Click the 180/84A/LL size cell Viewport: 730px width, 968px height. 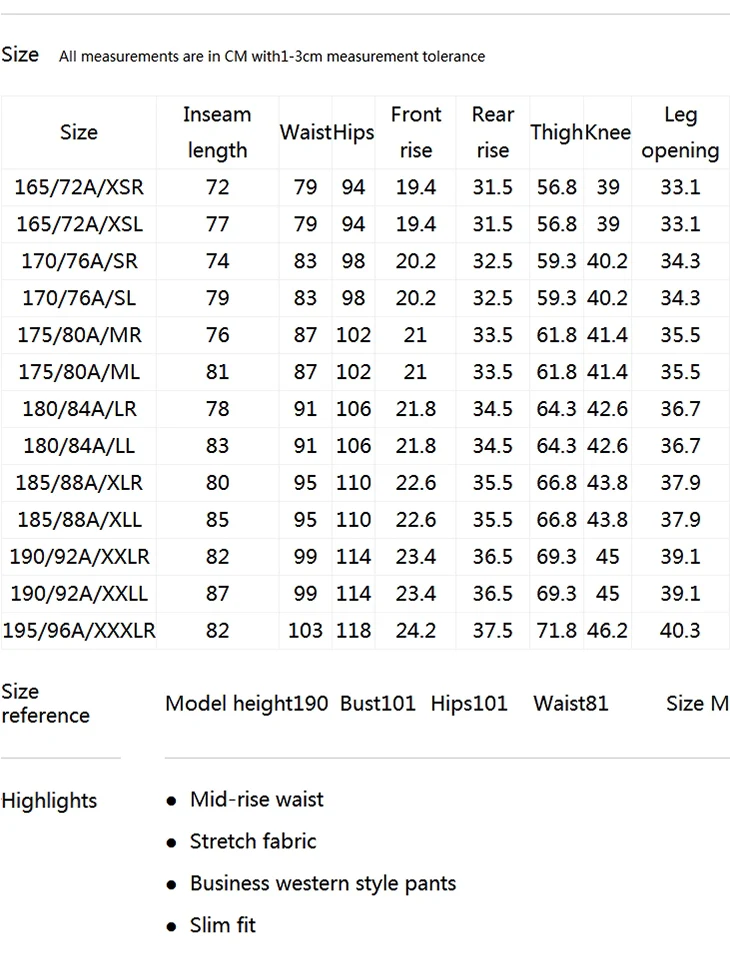[79, 446]
